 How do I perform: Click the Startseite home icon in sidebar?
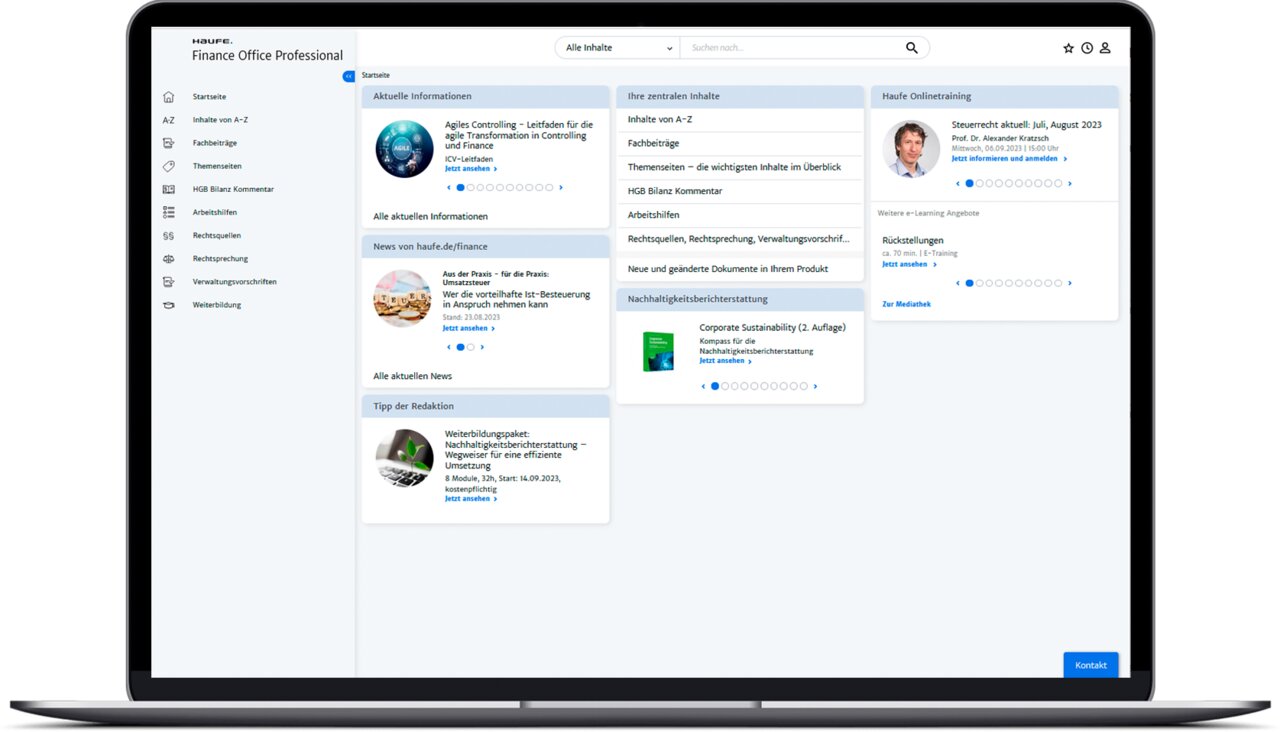(x=168, y=97)
